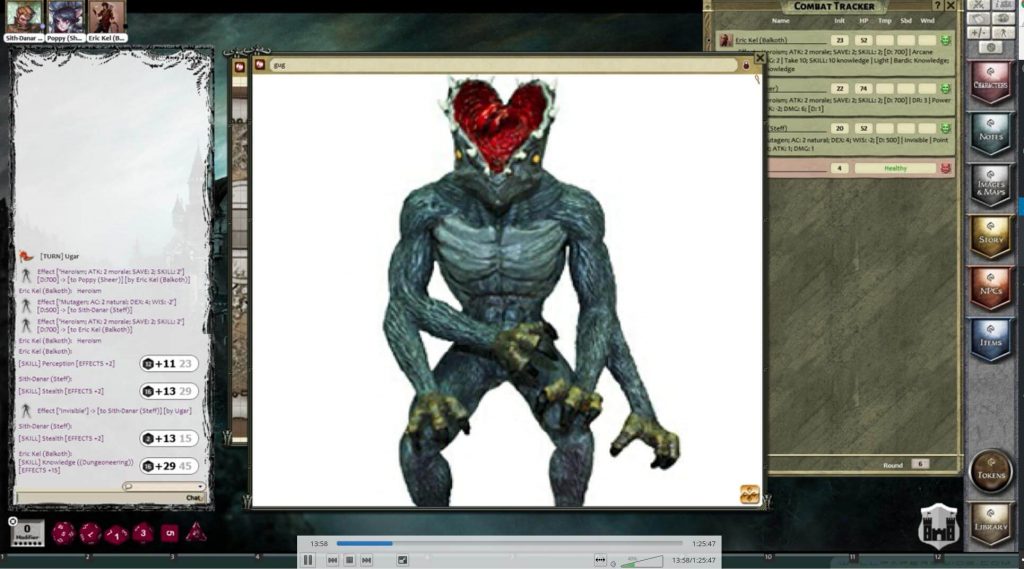This screenshot has width=1024, height=569.
Task: Toggle the lock on gug image window
Action: pos(746,65)
